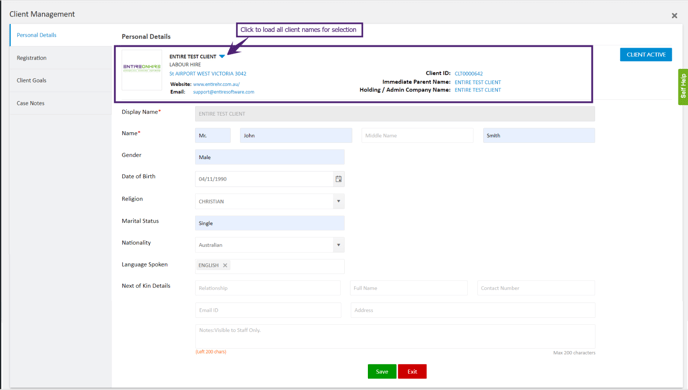Viewport: 688px width, 390px height.
Task: Expand the Religion dropdown arrow
Action: [x=338, y=201]
